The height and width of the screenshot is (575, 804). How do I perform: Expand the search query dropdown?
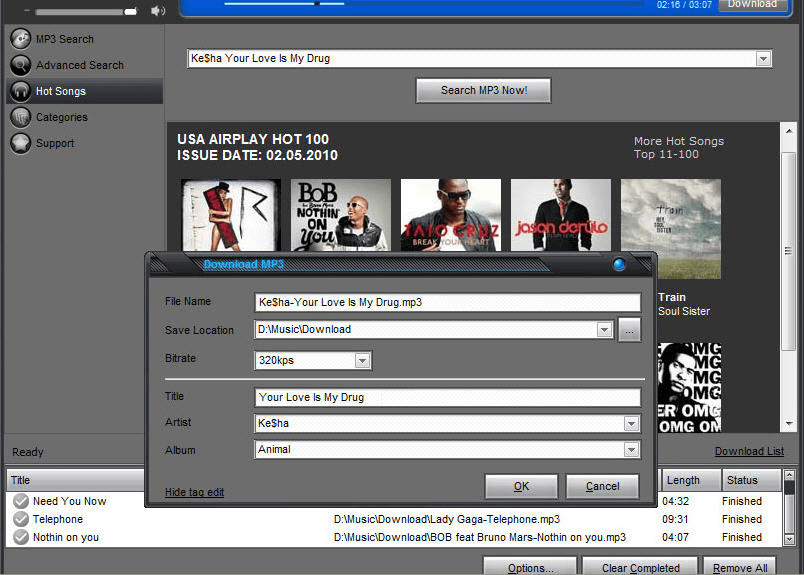pos(763,59)
